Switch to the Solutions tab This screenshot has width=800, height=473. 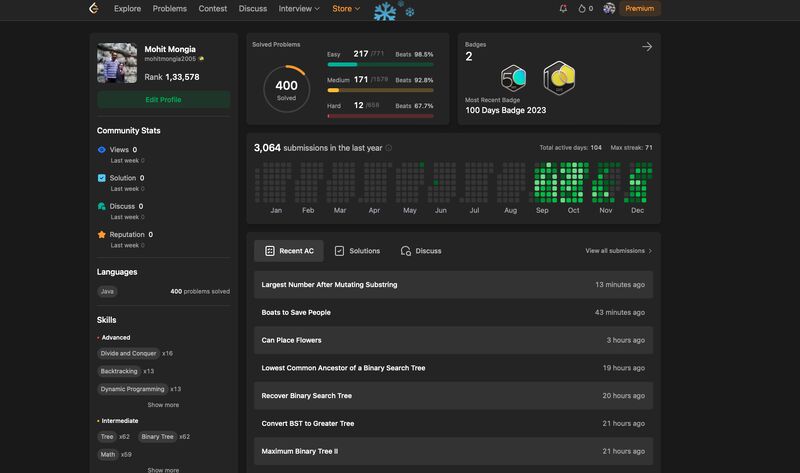click(x=357, y=251)
